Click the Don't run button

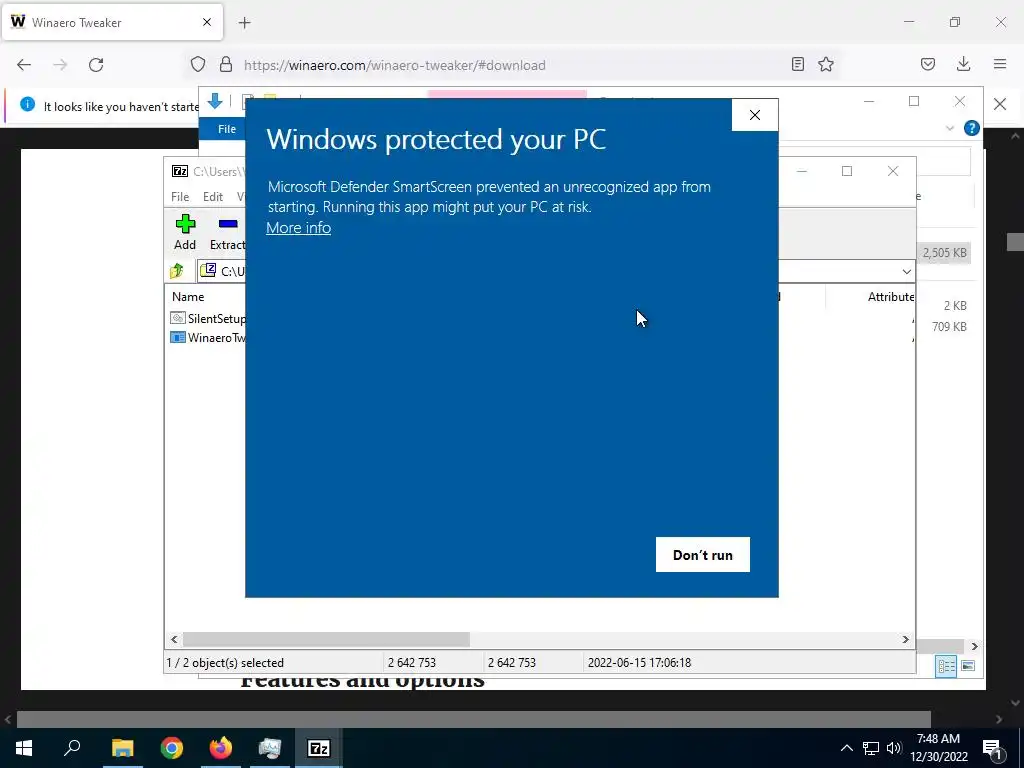[x=703, y=554]
